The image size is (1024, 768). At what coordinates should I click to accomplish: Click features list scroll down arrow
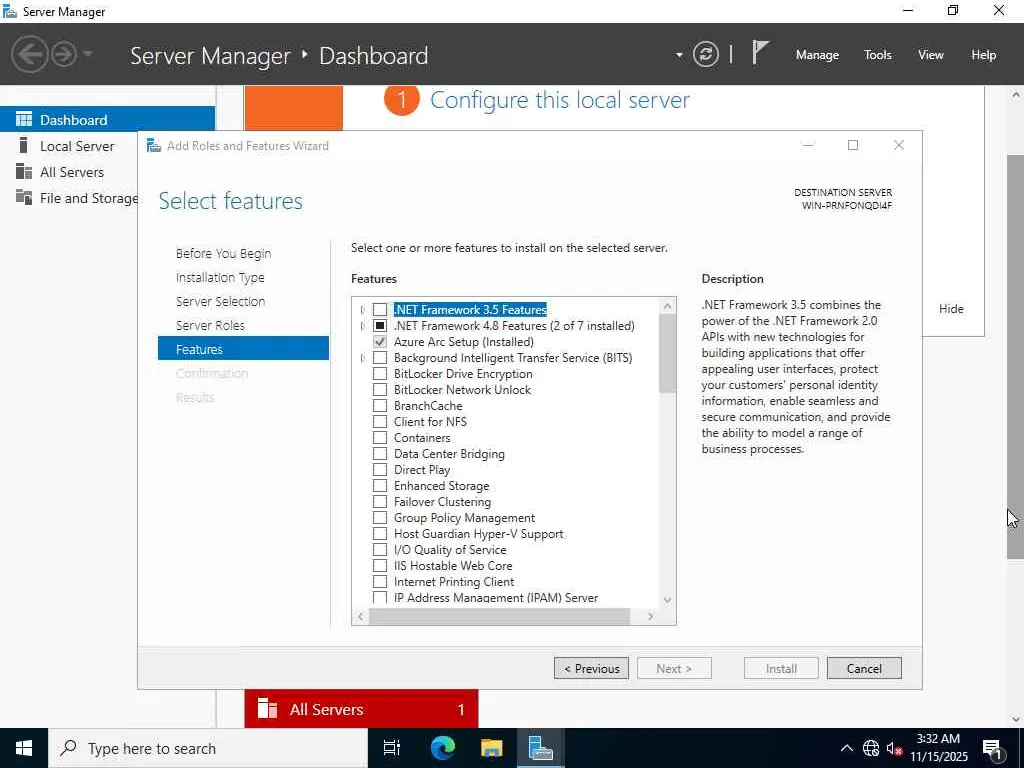coord(667,600)
